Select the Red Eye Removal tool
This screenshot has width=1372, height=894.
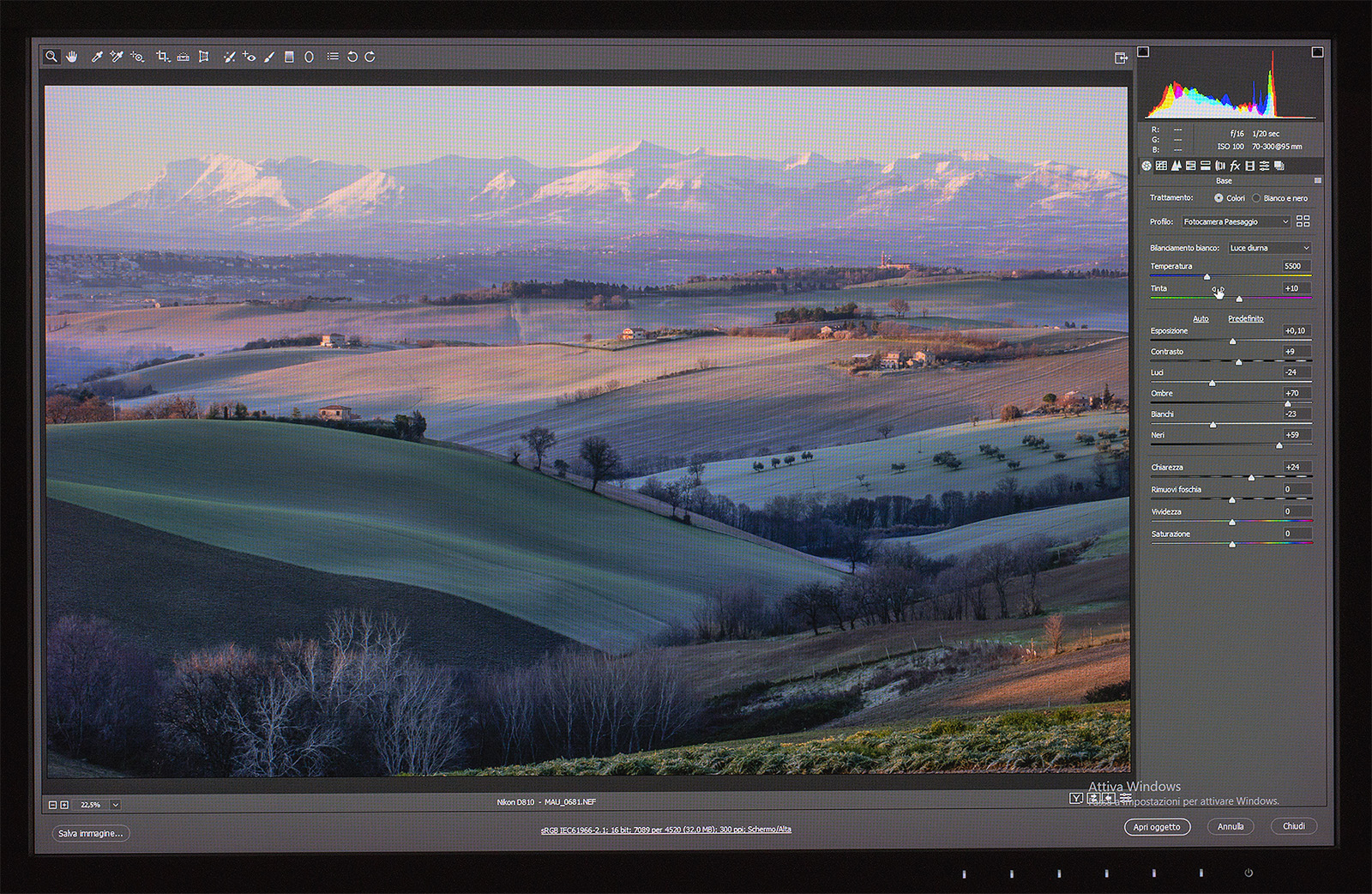point(249,57)
